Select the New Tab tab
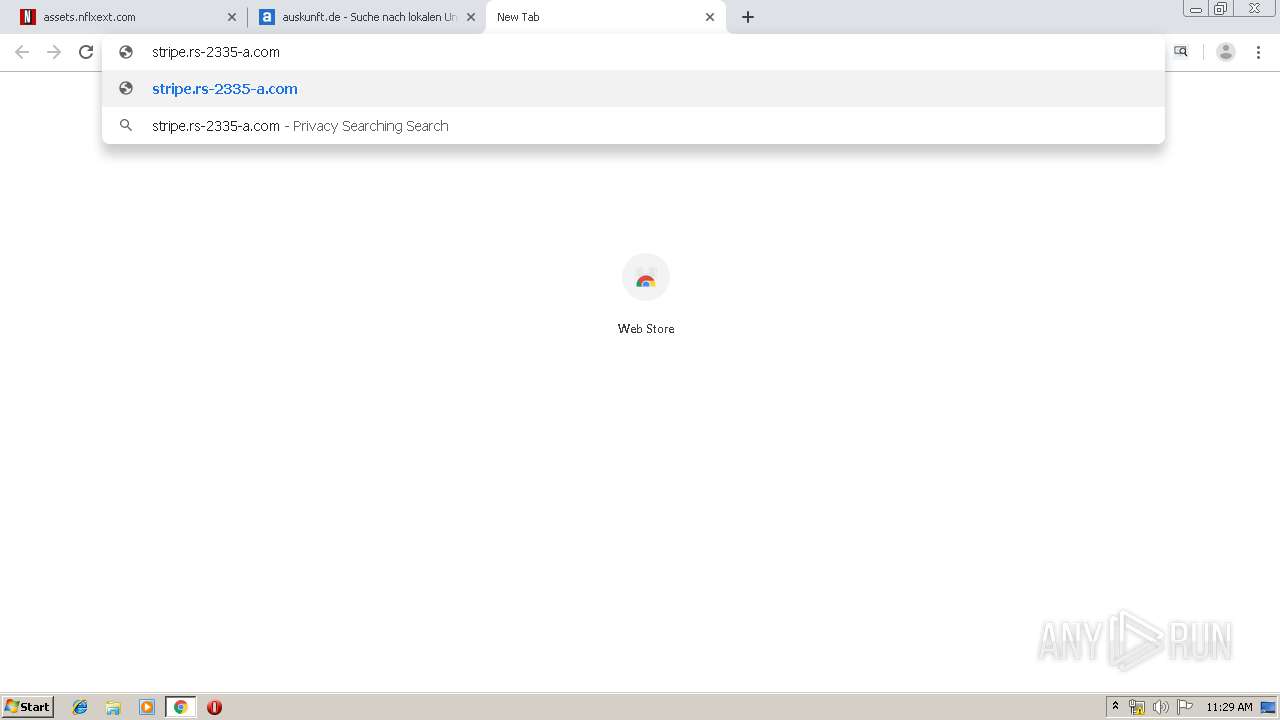 point(605,17)
